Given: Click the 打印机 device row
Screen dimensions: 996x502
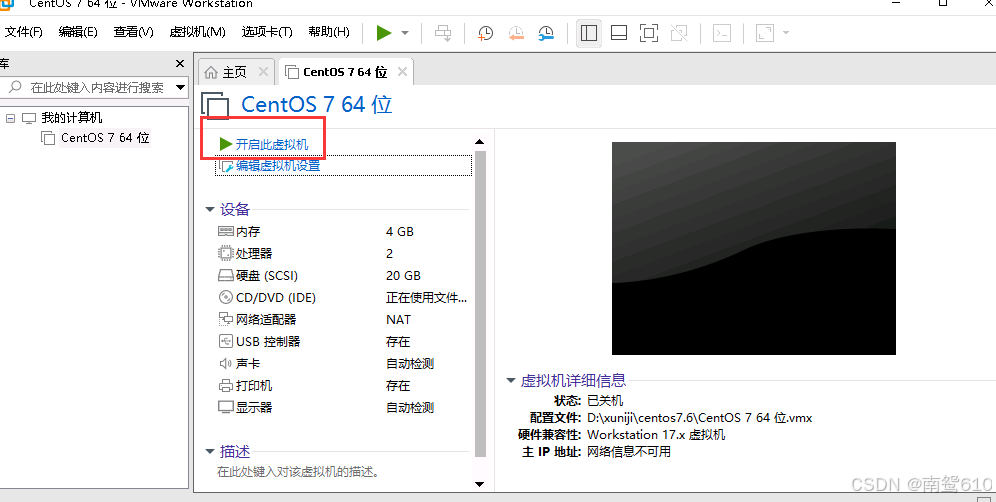Looking at the screenshot, I should 343,386.
